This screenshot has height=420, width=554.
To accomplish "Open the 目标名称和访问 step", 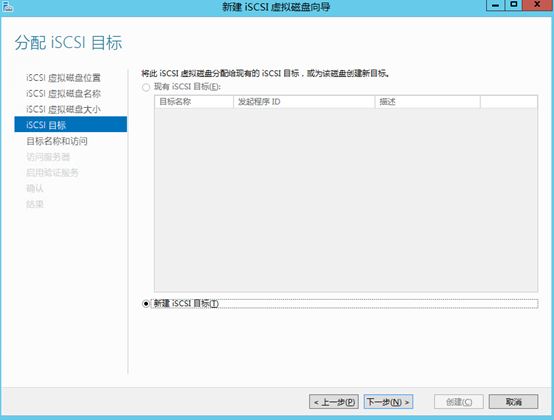I will coord(57,141).
